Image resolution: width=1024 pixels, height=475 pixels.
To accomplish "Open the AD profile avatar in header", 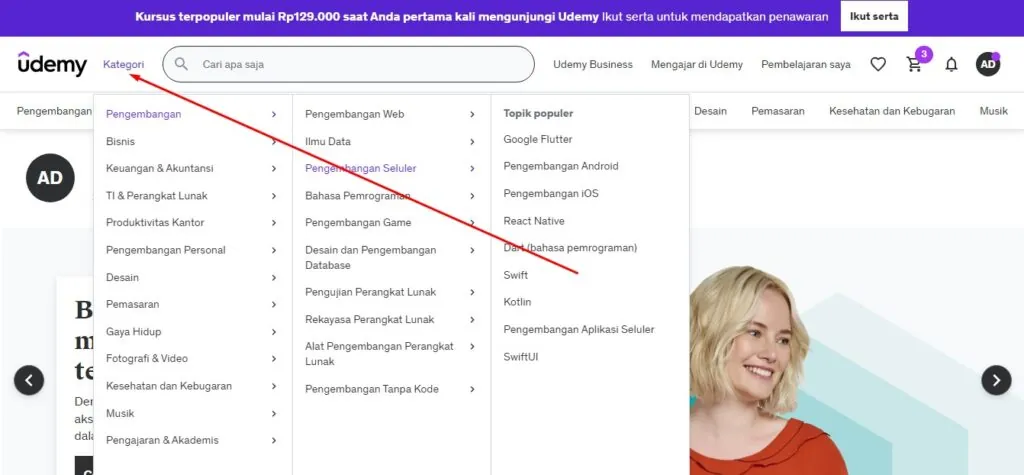I will (988, 64).
